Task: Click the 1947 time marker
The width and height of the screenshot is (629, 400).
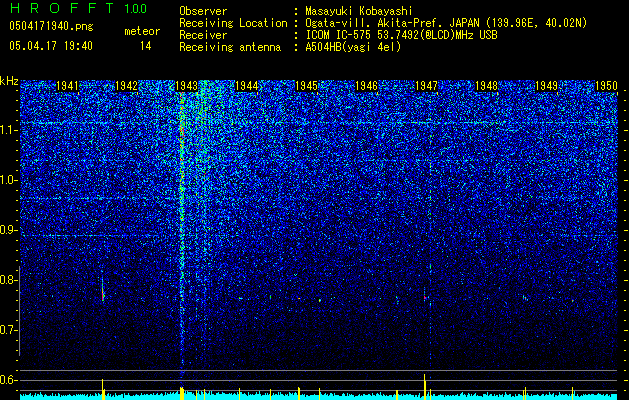Action: pos(426,86)
